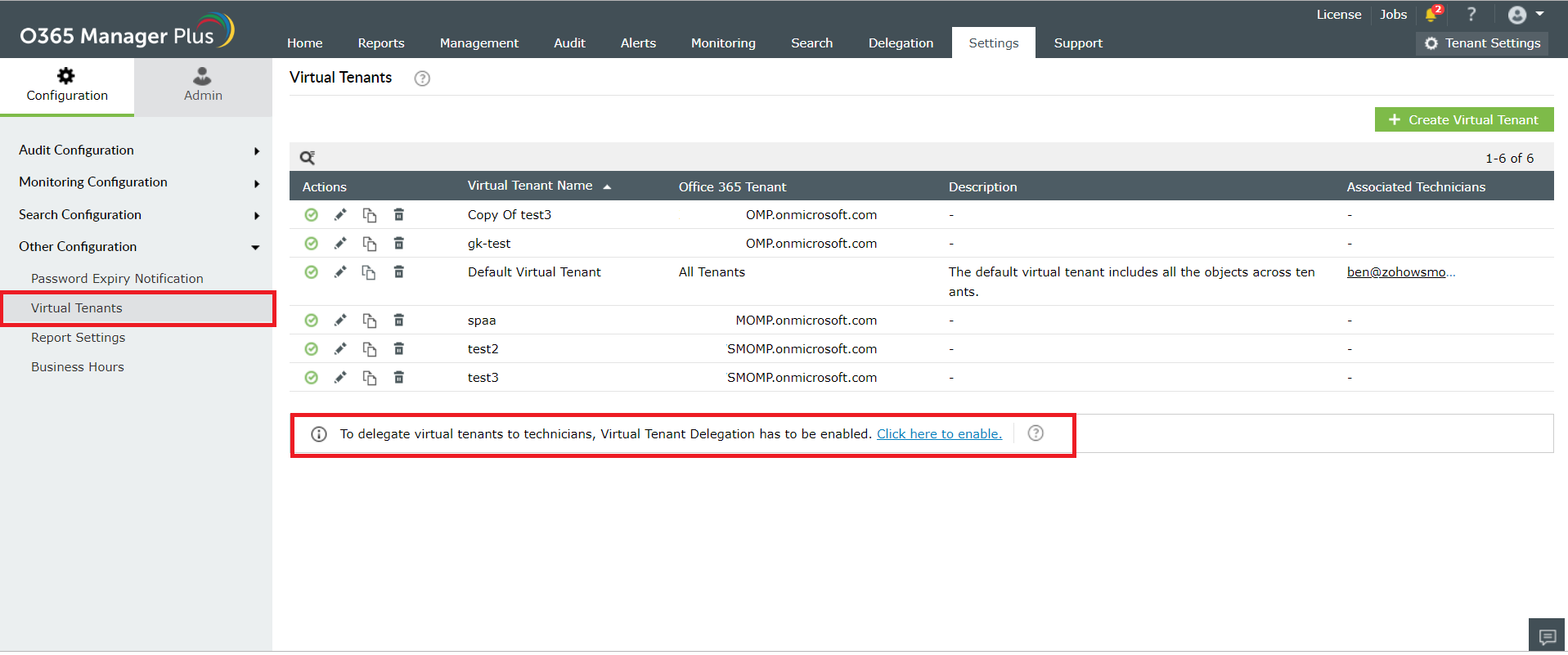Open the ben@zohowsmo technician link
Viewport: 1568px width, 655px height.
[1401, 272]
